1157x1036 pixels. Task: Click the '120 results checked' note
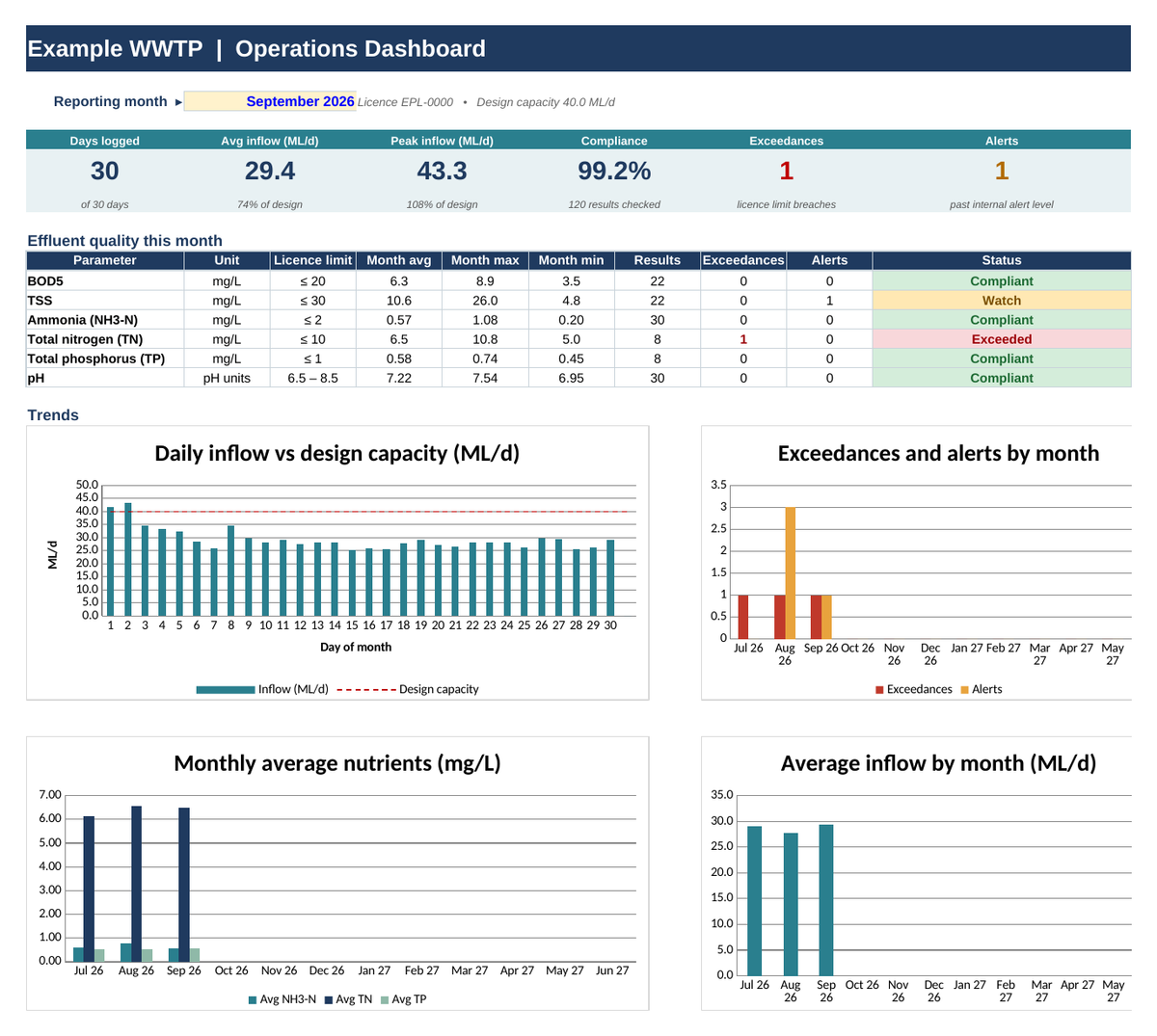pos(614,204)
